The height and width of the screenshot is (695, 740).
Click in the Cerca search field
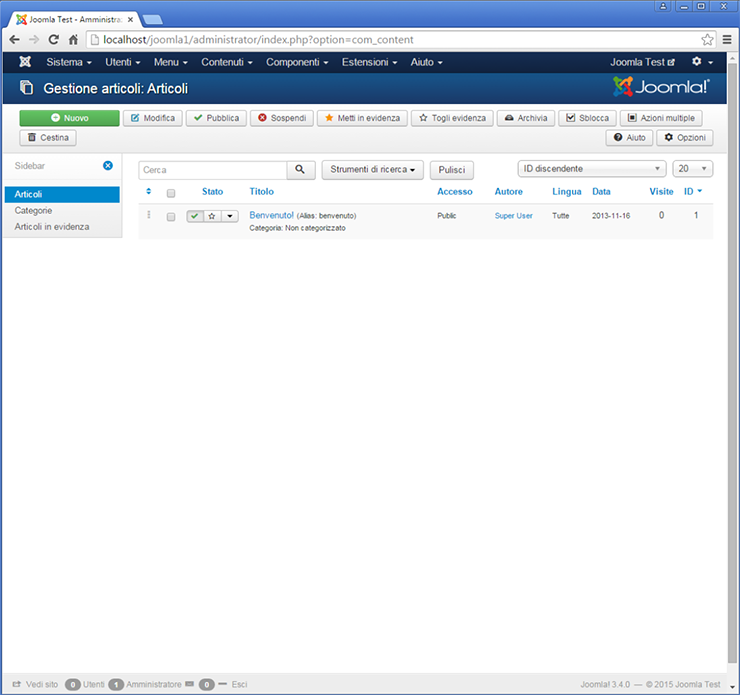tap(212, 170)
